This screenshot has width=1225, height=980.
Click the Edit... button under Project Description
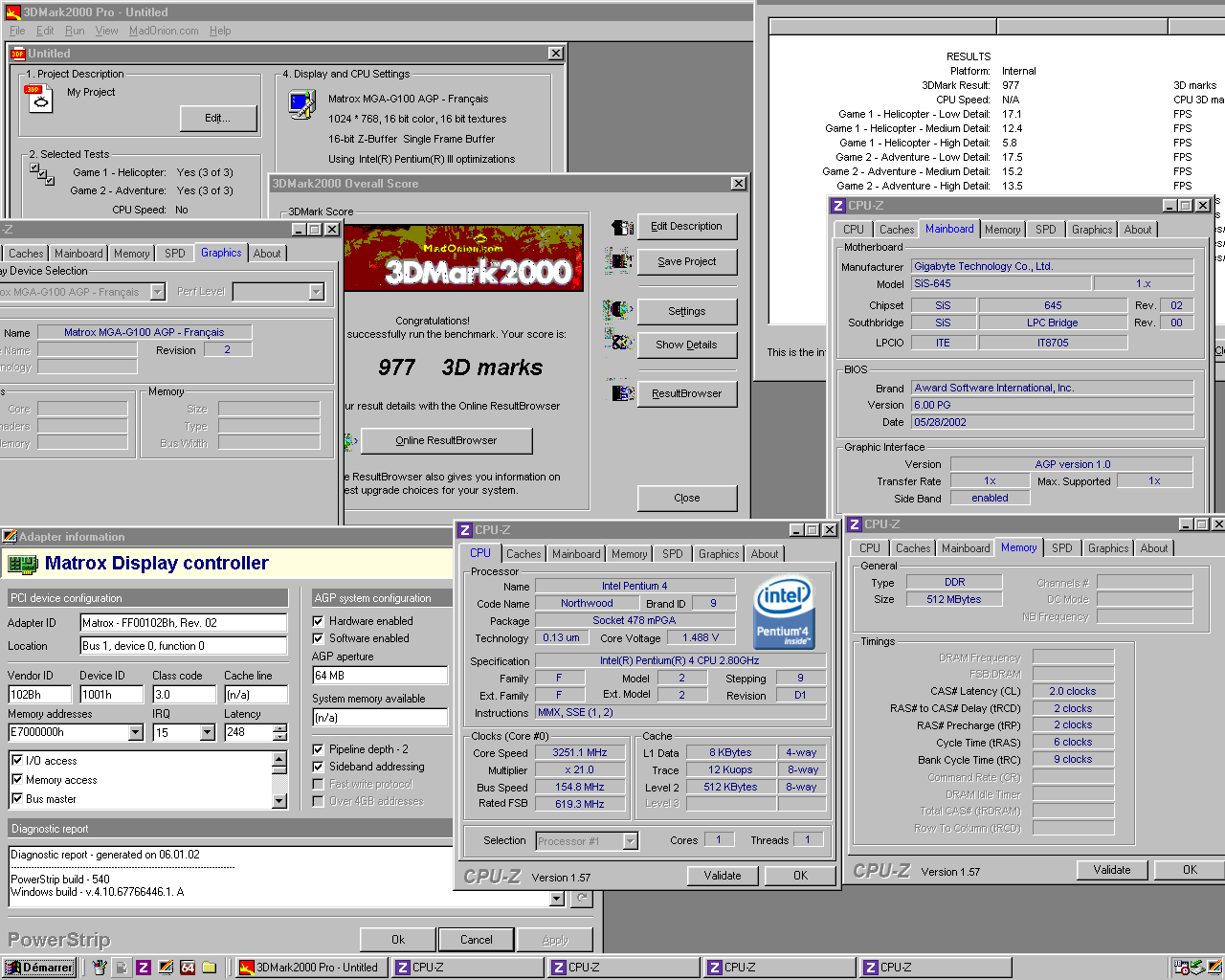point(218,118)
